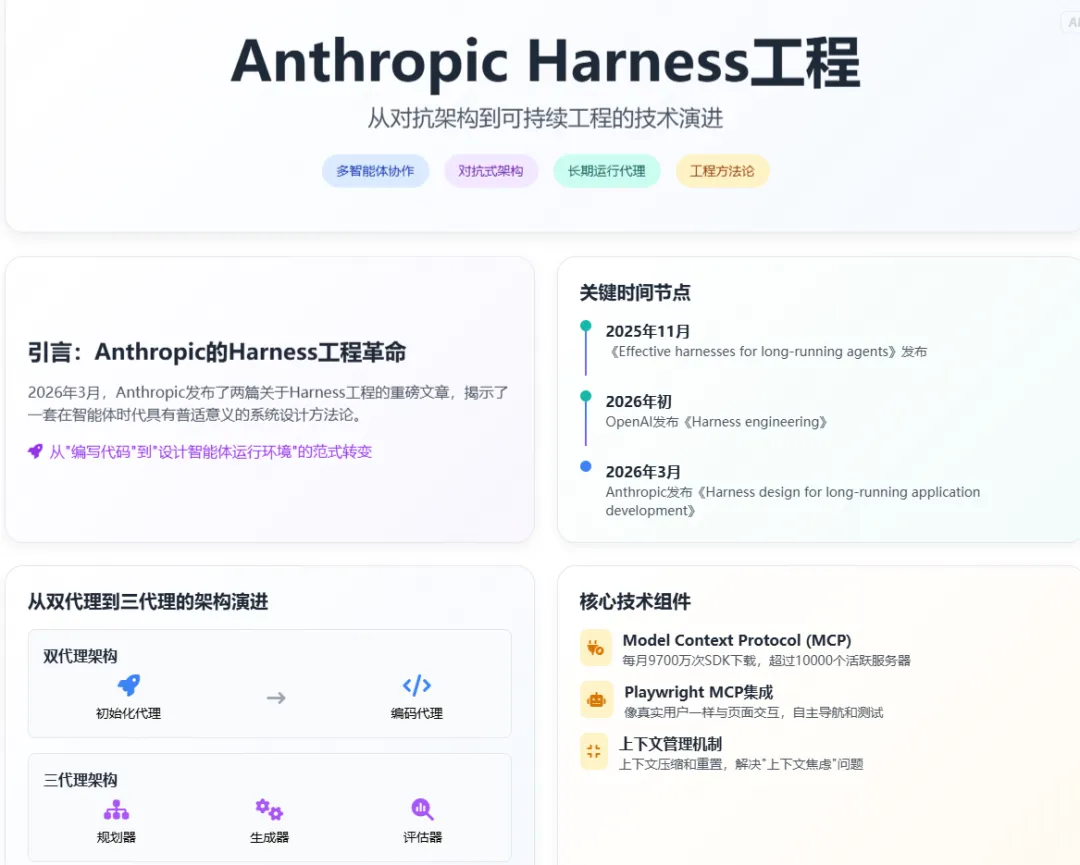Click Anthropic发布《Harness design for long-running application development》
1080x865 pixels.
click(x=793, y=501)
